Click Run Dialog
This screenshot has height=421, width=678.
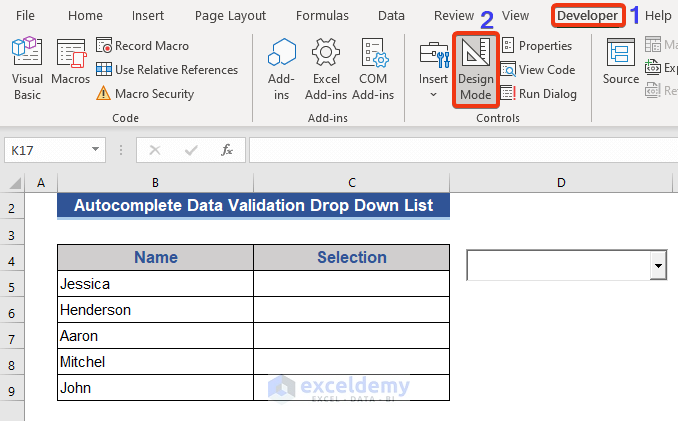point(539,93)
